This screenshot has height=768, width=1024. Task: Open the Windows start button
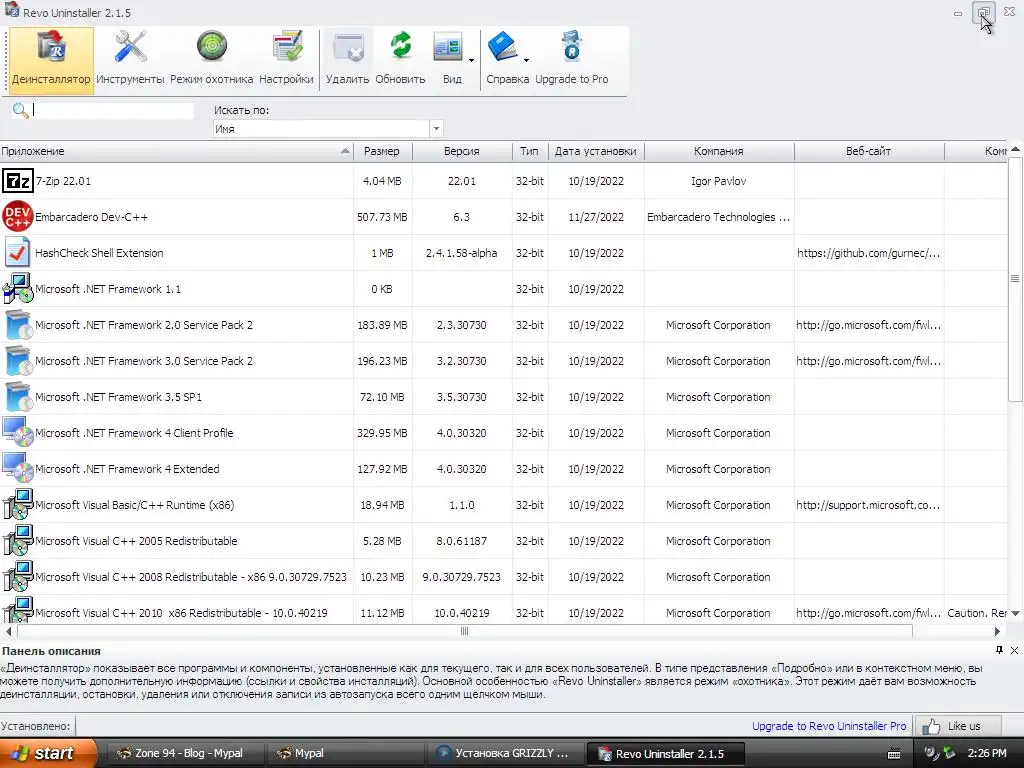click(47, 753)
